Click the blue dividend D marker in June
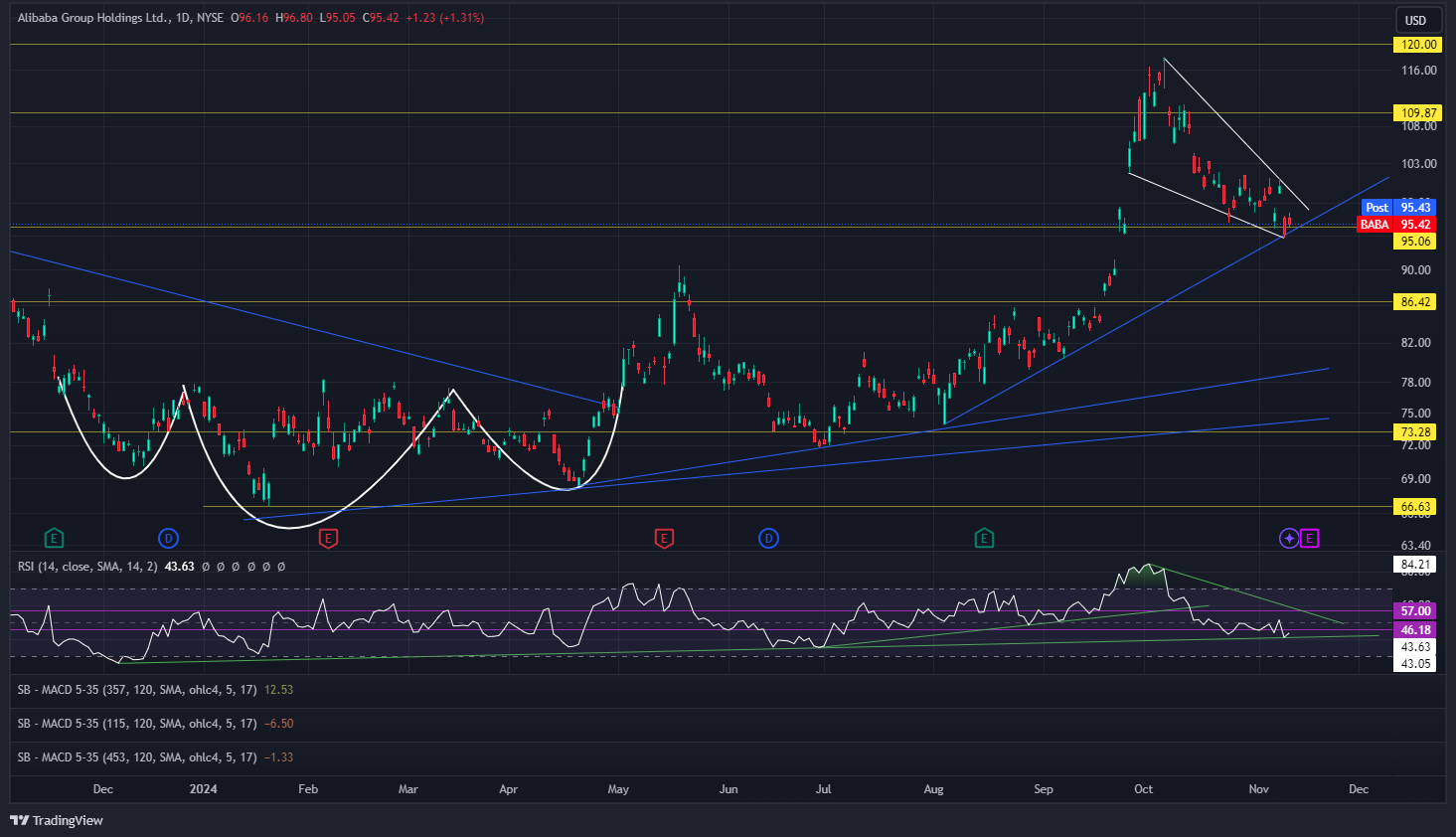This screenshot has height=837, width=1456. coord(768,539)
